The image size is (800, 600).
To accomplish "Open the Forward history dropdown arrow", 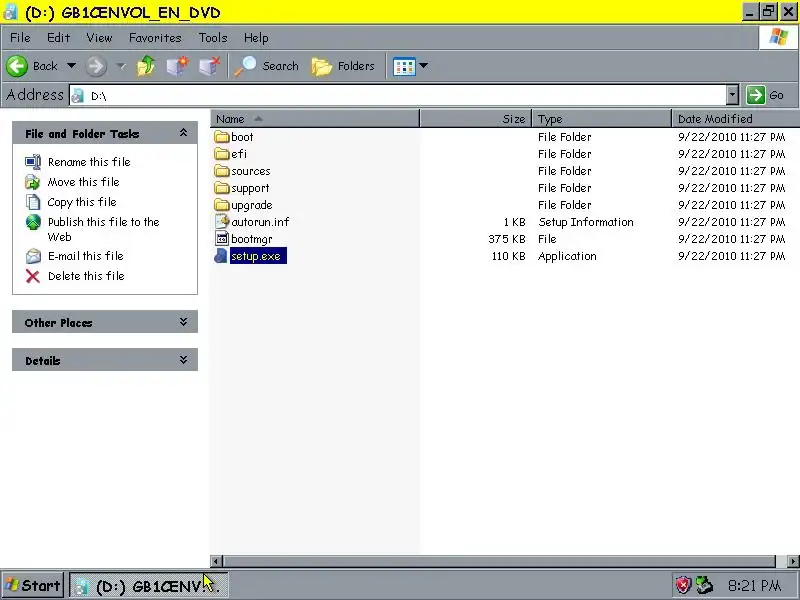I will click(121, 66).
